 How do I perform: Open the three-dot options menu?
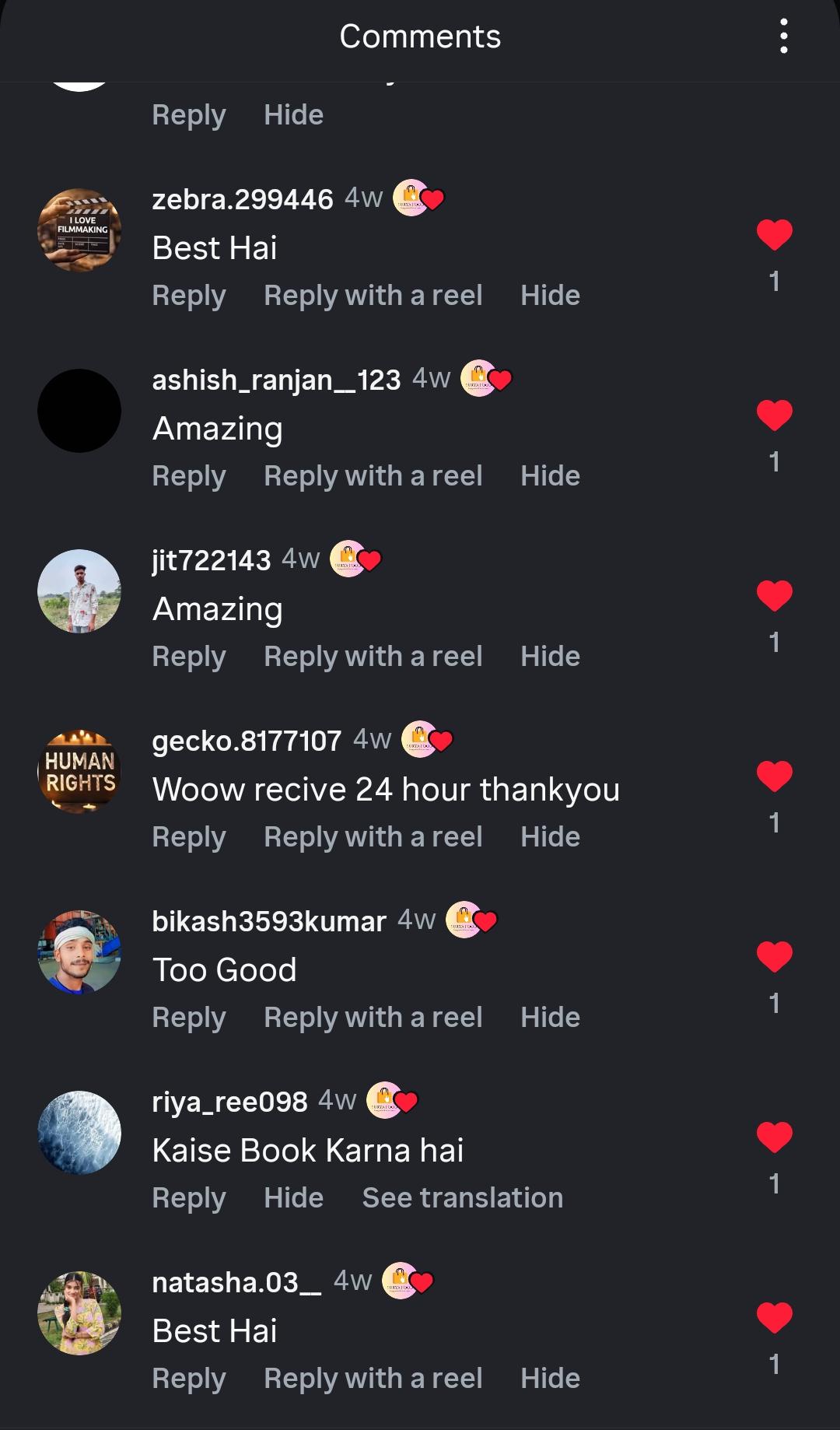click(783, 37)
